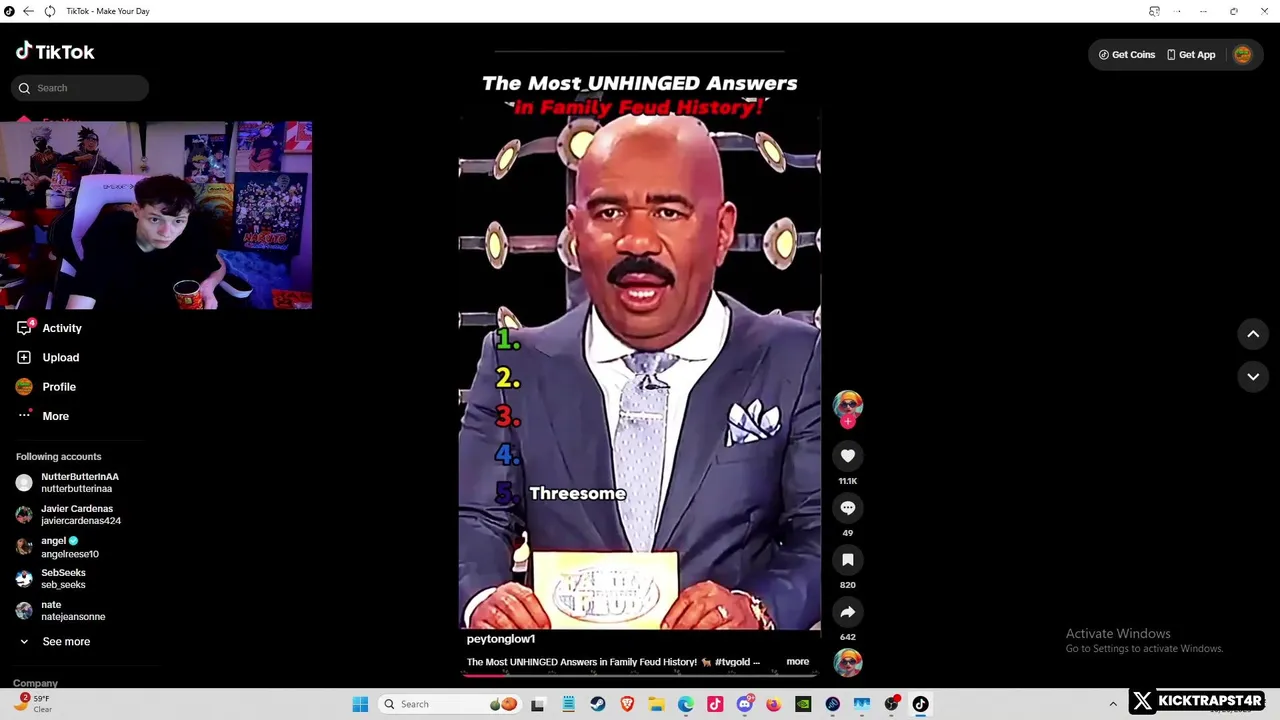Follow creator with red plus badge
This screenshot has height=720, width=1280.
[848, 422]
